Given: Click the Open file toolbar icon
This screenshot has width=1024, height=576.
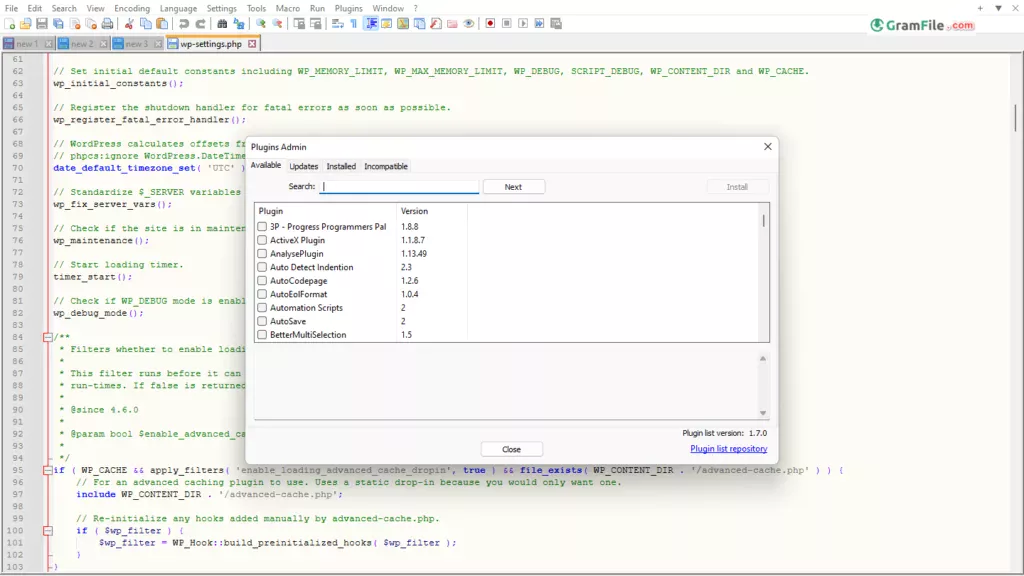Looking at the screenshot, I should pos(25,24).
